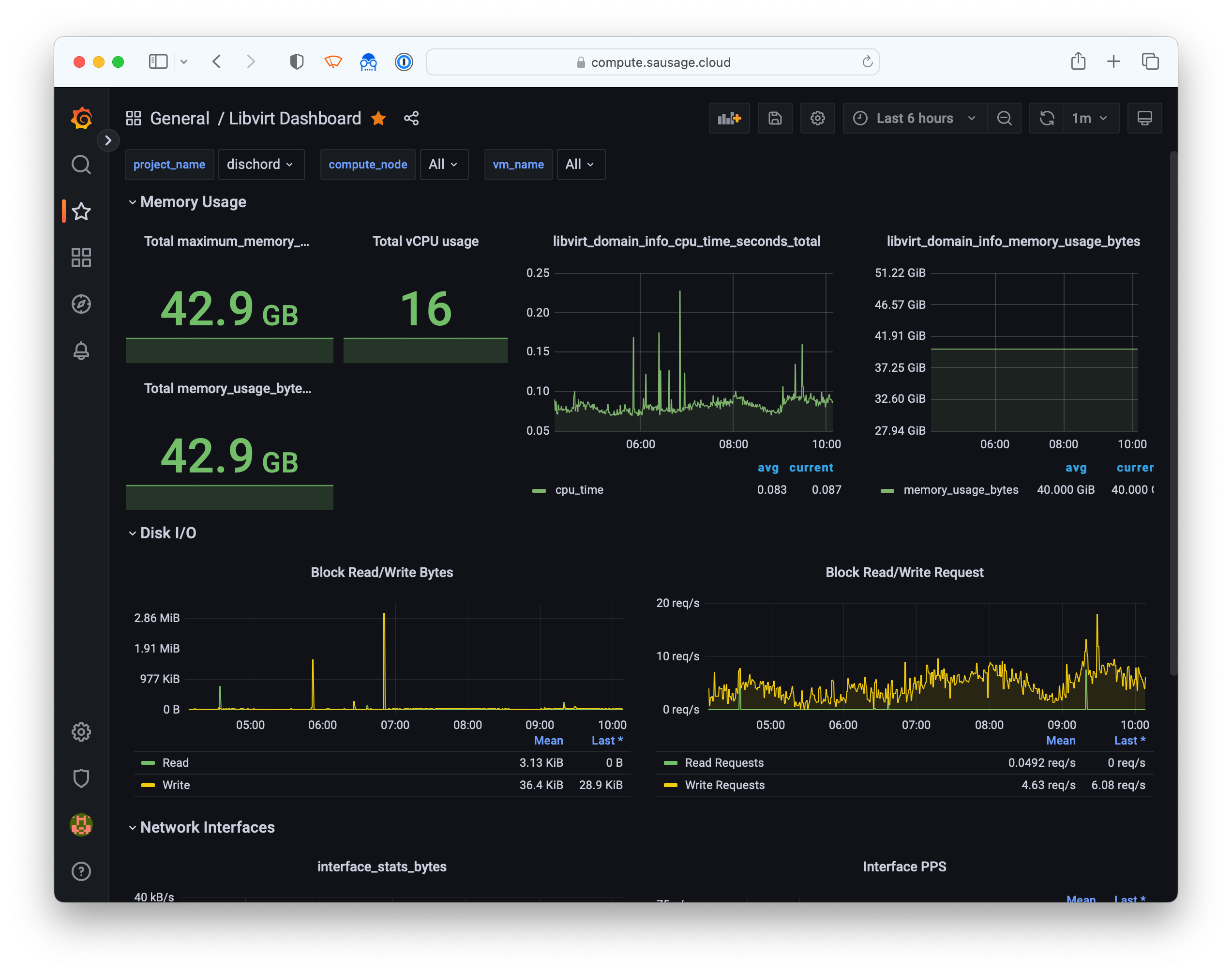Click 1Password extension icon
Image resolution: width=1232 pixels, height=974 pixels.
click(404, 61)
